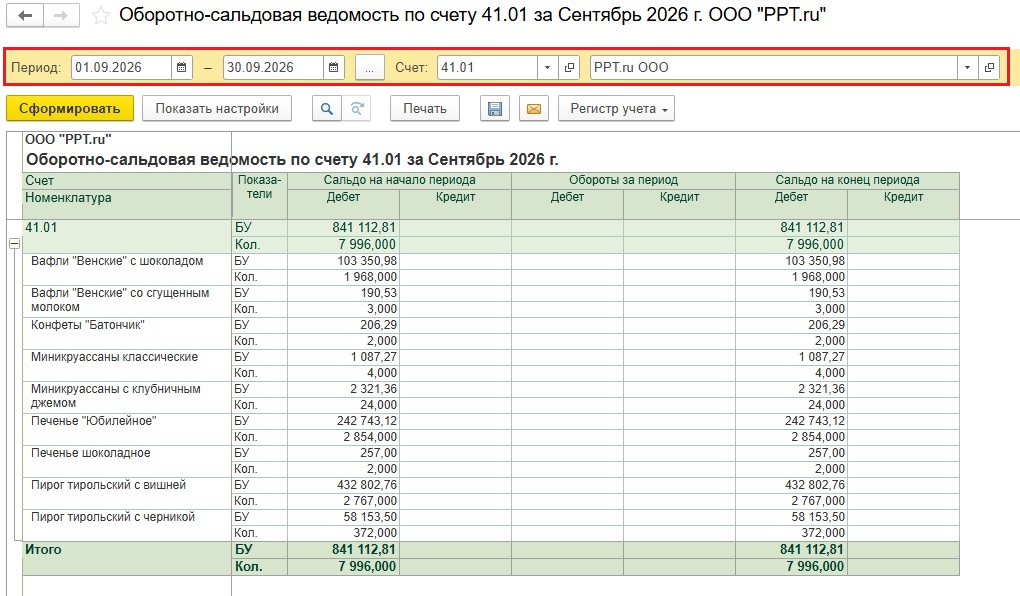
Task: Open the period selection ellipsis button
Action: [x=369, y=67]
